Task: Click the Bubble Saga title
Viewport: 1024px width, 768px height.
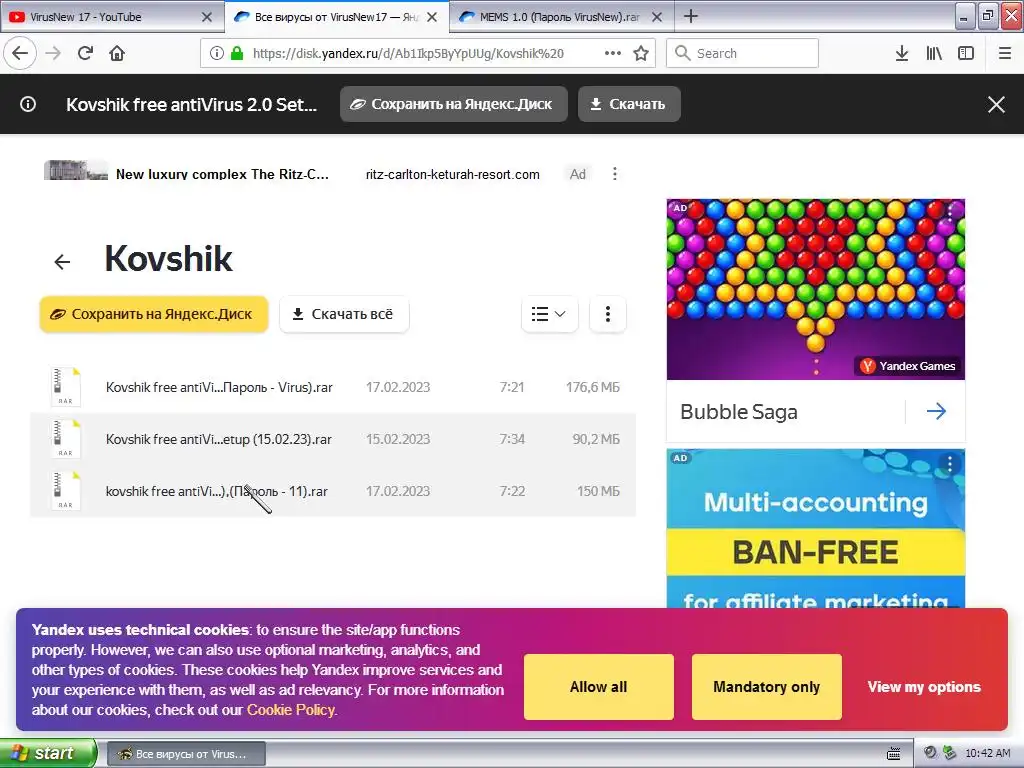Action: pyautogui.click(x=739, y=412)
